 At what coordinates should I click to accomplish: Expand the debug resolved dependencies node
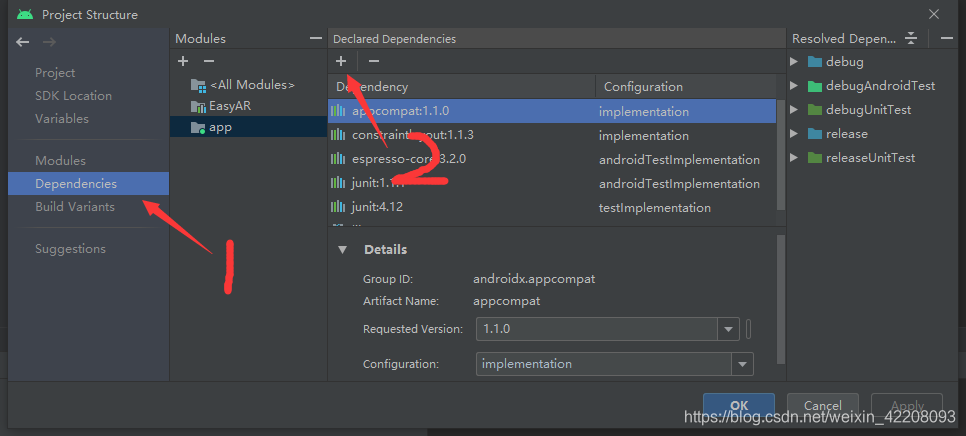tap(794, 62)
